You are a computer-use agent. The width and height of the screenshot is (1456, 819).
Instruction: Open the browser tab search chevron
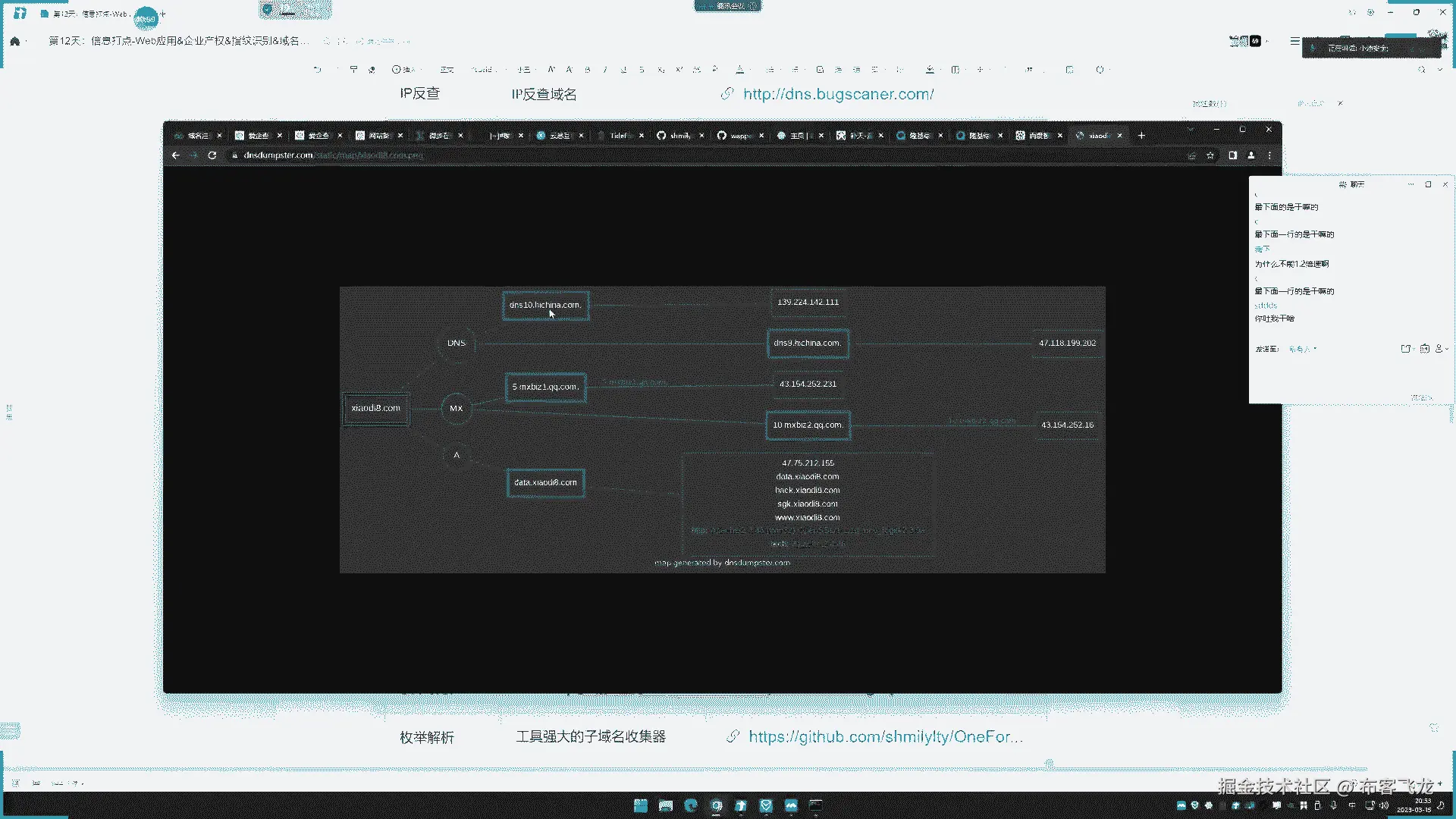(x=1190, y=130)
